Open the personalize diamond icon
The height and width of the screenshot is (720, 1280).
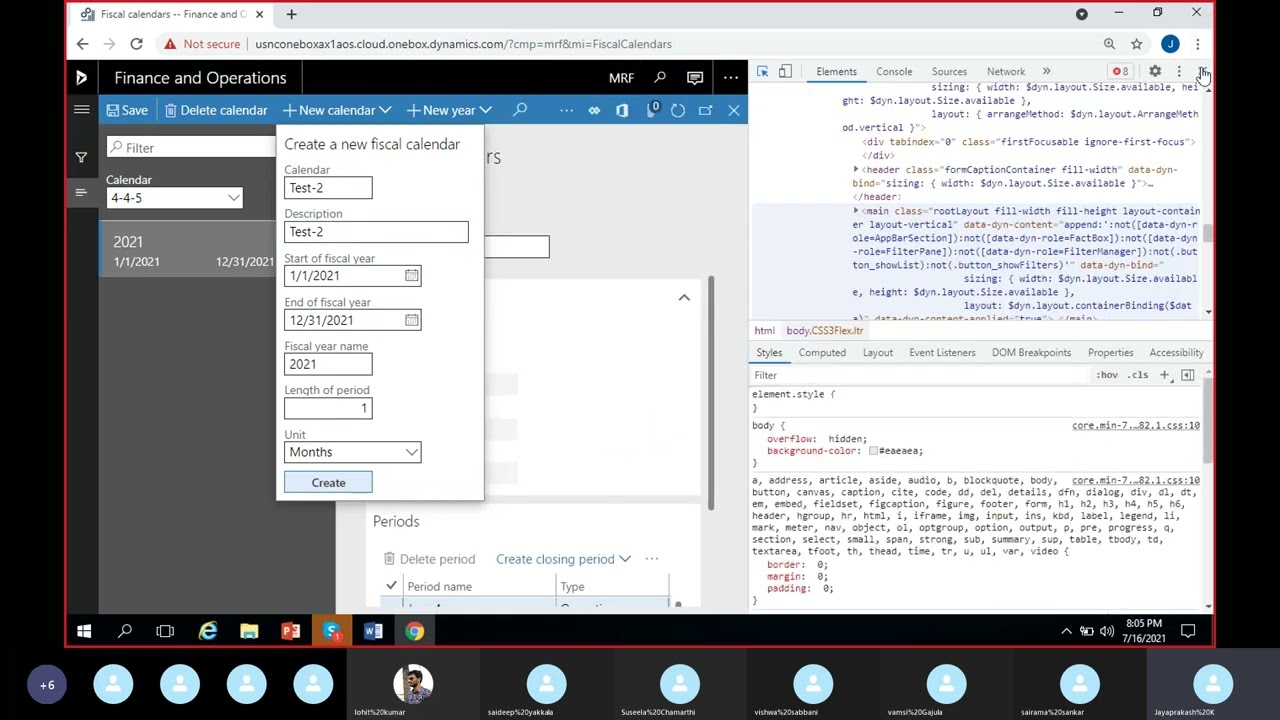coord(594,110)
